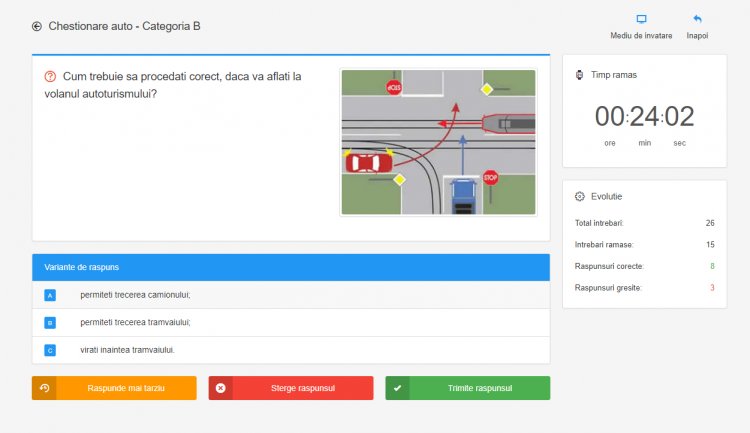Click the back arrow circle icon

pos(37,26)
